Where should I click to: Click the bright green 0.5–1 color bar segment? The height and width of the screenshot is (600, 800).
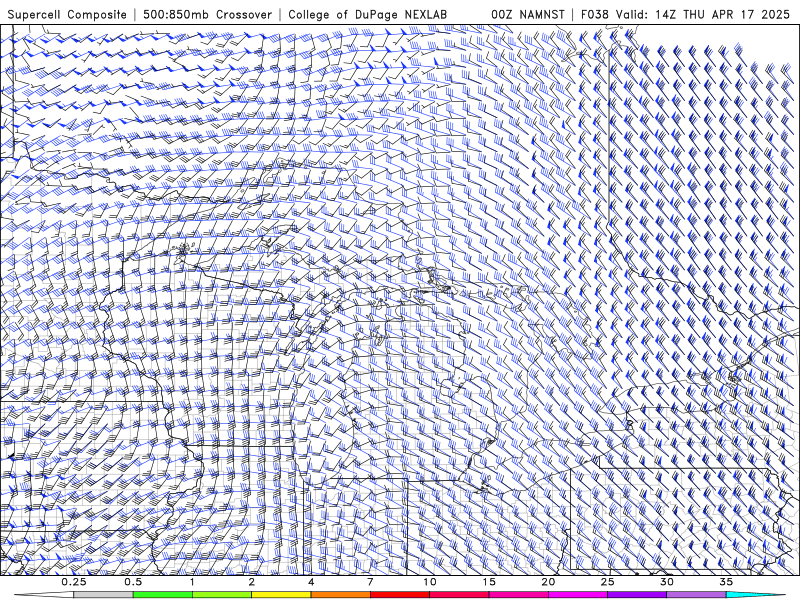[x=162, y=595]
